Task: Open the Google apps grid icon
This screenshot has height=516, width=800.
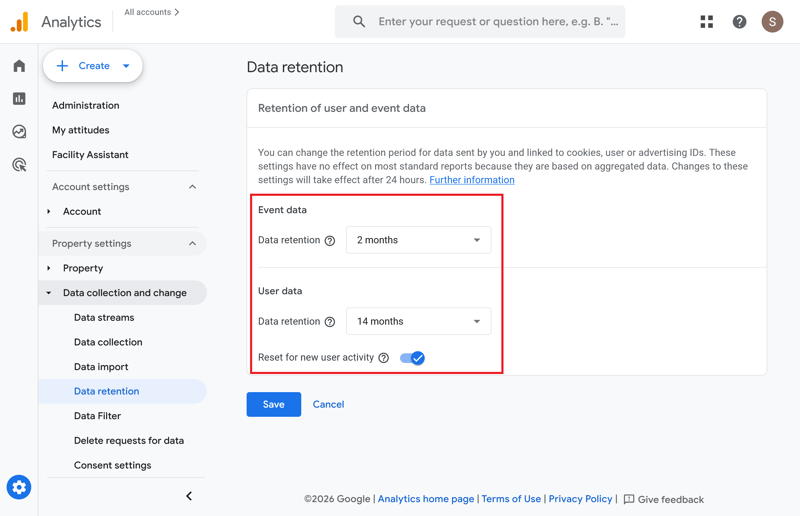Action: point(707,22)
